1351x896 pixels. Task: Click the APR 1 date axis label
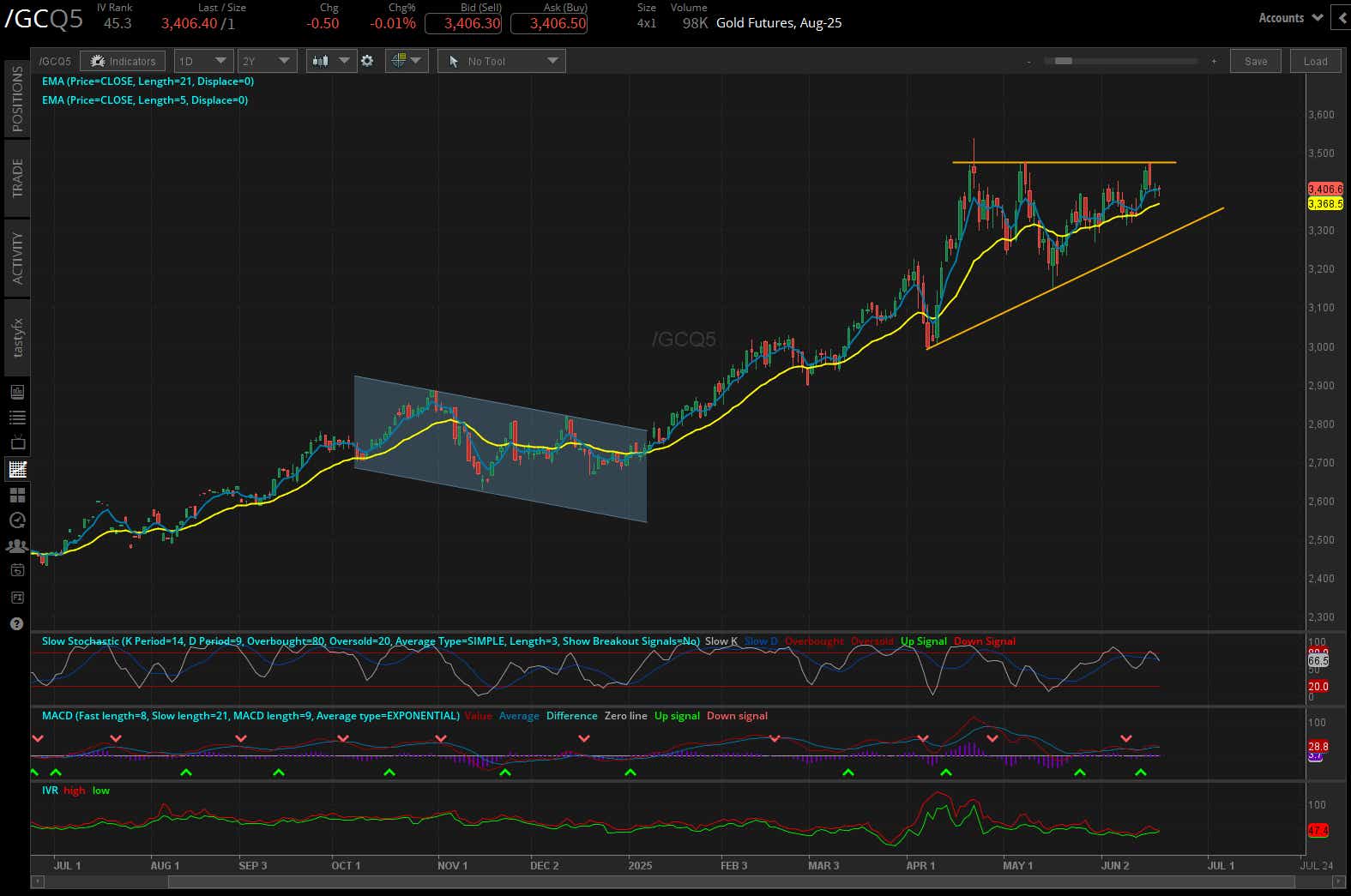click(x=920, y=865)
